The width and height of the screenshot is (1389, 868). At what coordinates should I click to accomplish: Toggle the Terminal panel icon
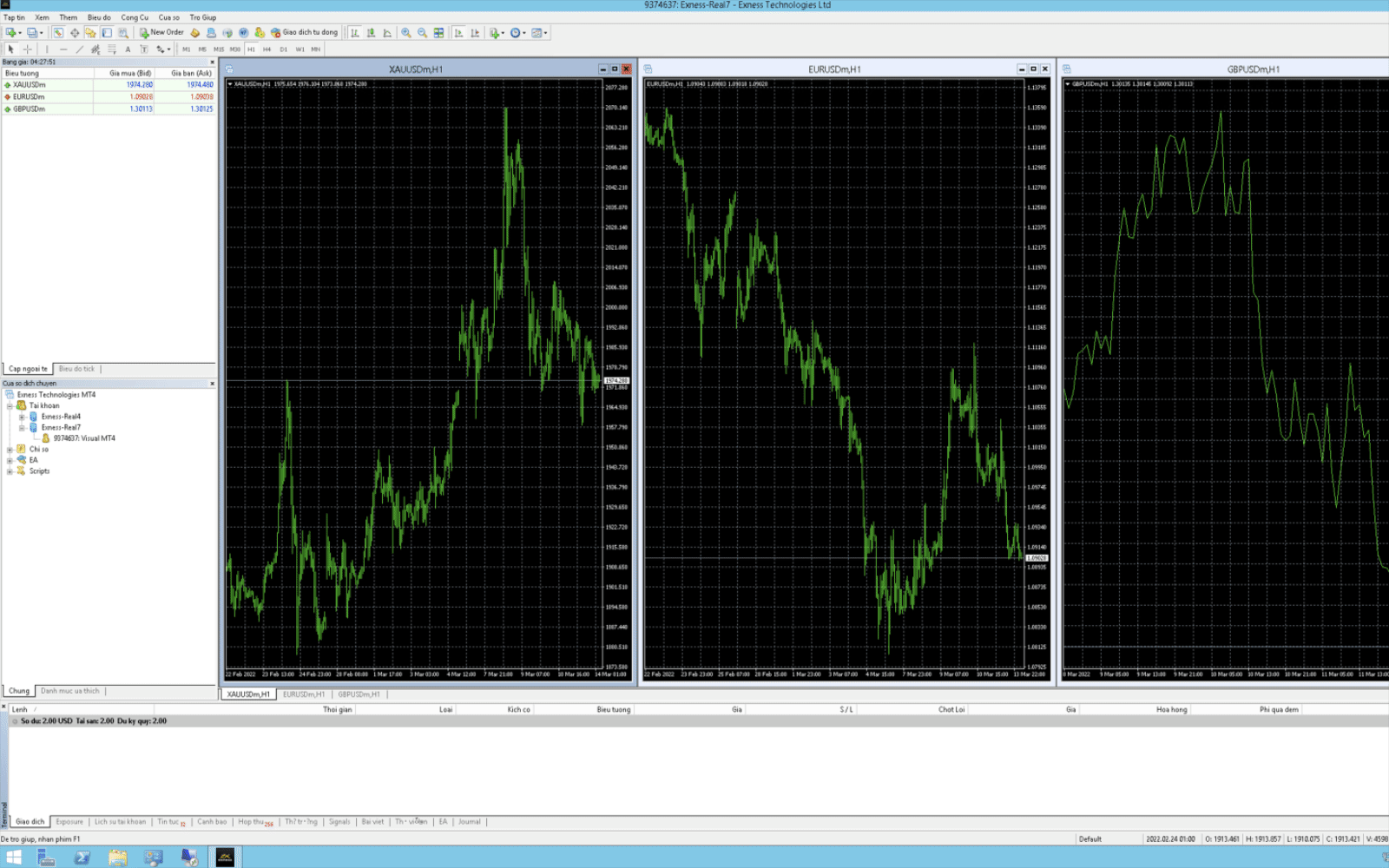click(x=107, y=32)
